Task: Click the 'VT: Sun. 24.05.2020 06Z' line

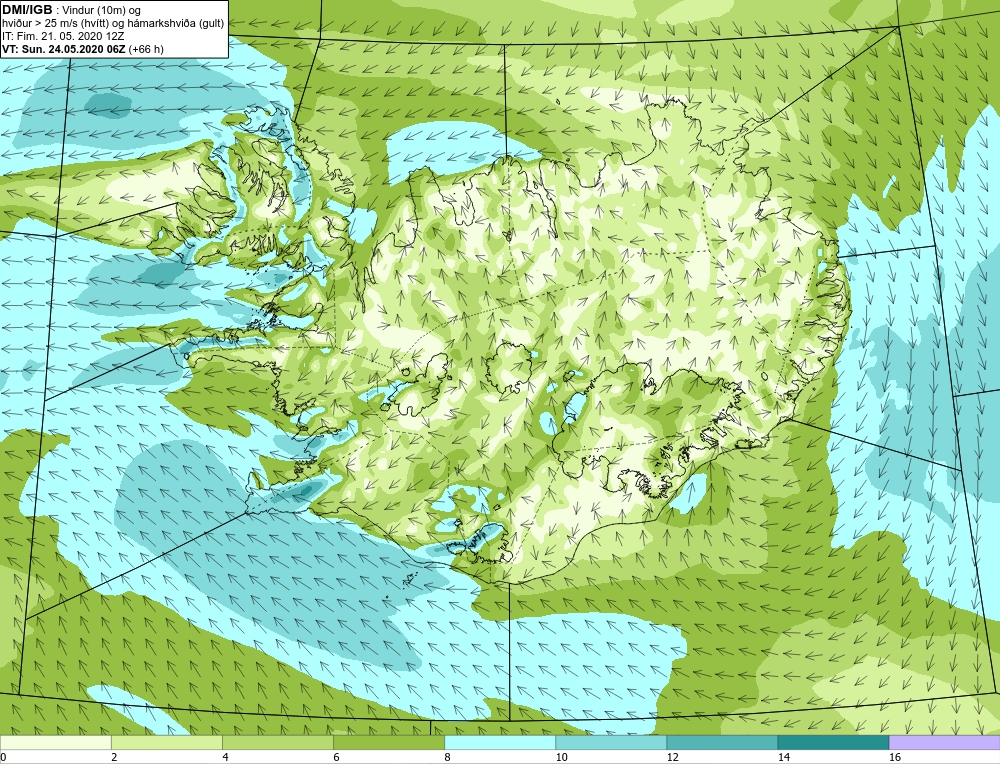Action: coord(64,49)
